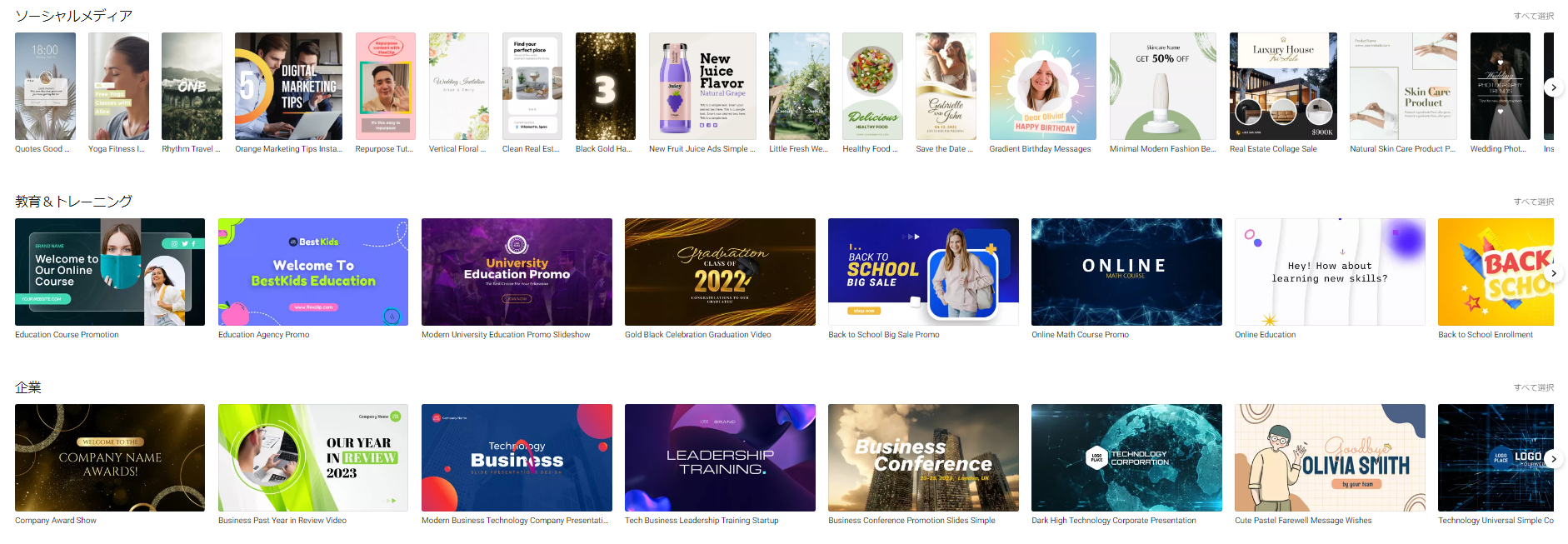Select Gold Black Celebration Graduation Video

[x=720, y=272]
